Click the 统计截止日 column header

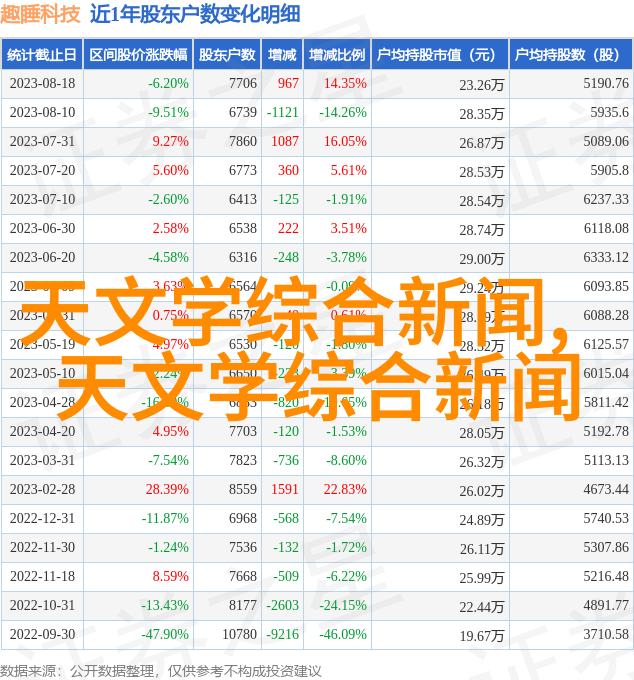42,55
